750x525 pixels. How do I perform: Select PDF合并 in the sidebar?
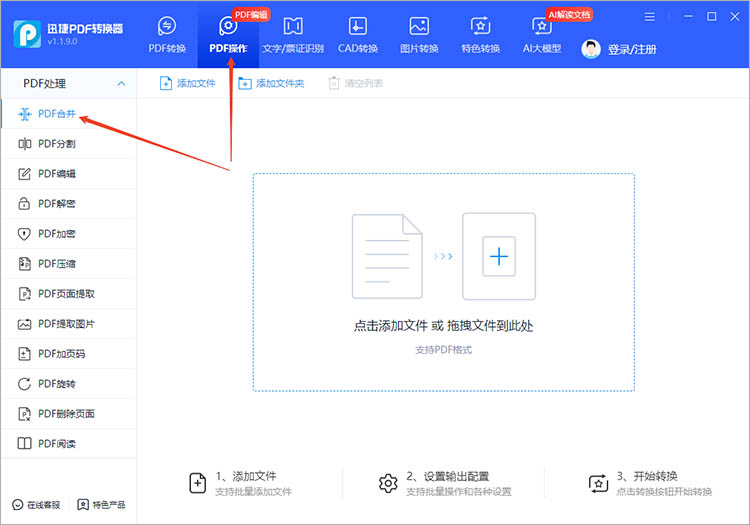[69, 114]
